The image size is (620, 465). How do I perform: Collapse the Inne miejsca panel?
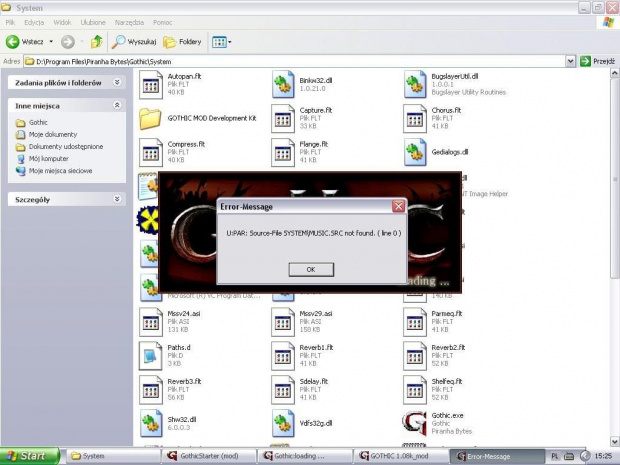(x=117, y=105)
